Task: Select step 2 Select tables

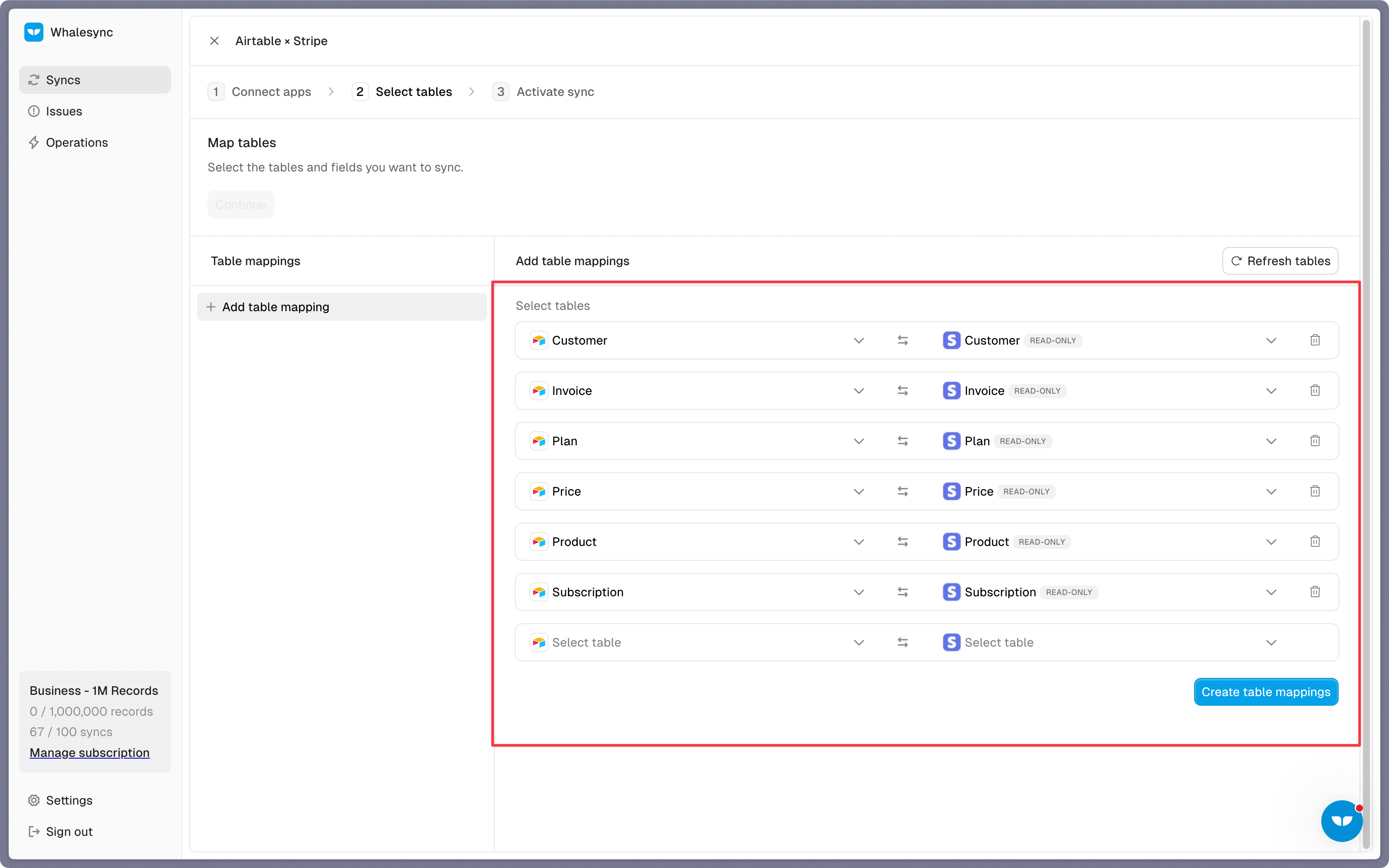Action: point(402,92)
